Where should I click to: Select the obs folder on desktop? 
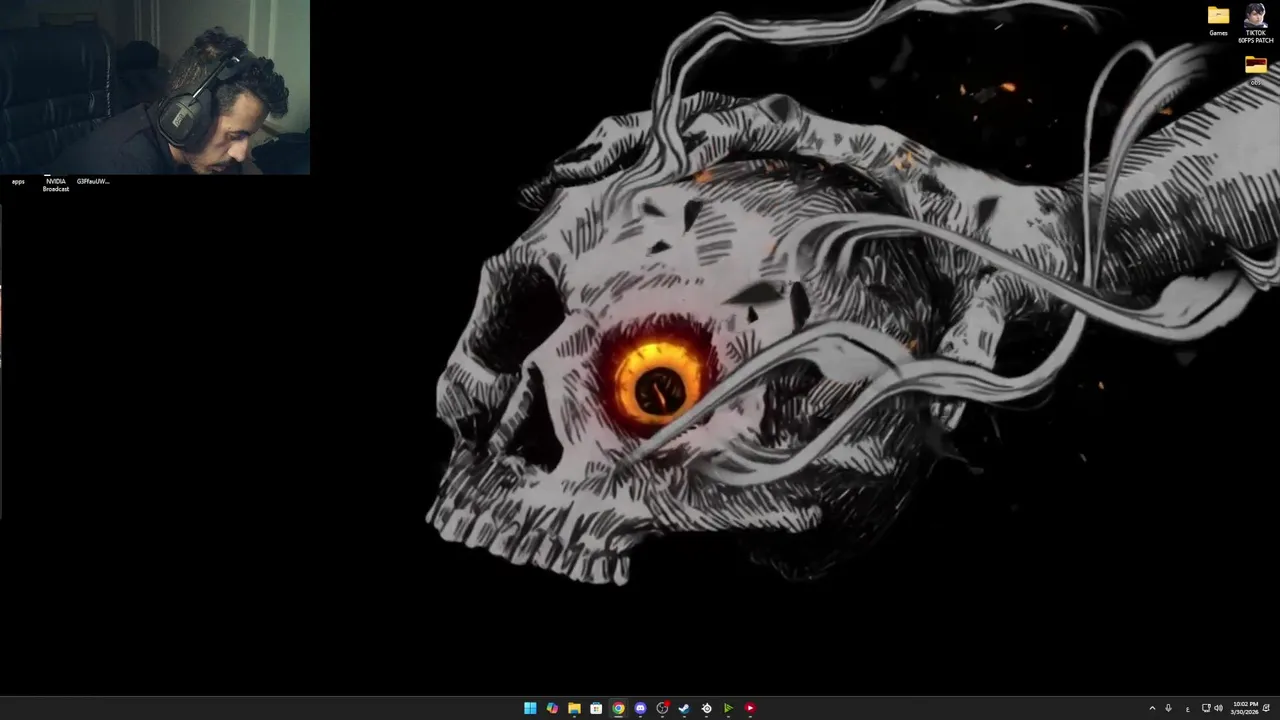[1256, 69]
